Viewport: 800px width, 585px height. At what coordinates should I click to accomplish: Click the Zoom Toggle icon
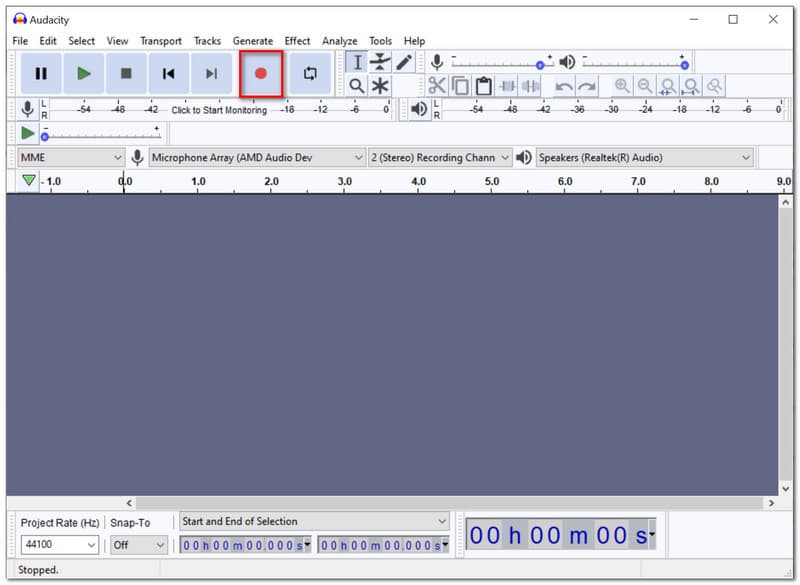pyautogui.click(x=715, y=86)
